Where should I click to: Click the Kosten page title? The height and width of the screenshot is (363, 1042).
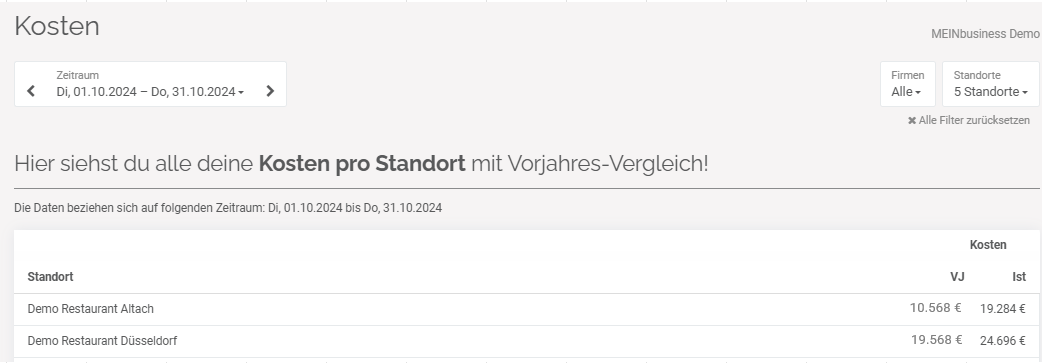point(57,27)
